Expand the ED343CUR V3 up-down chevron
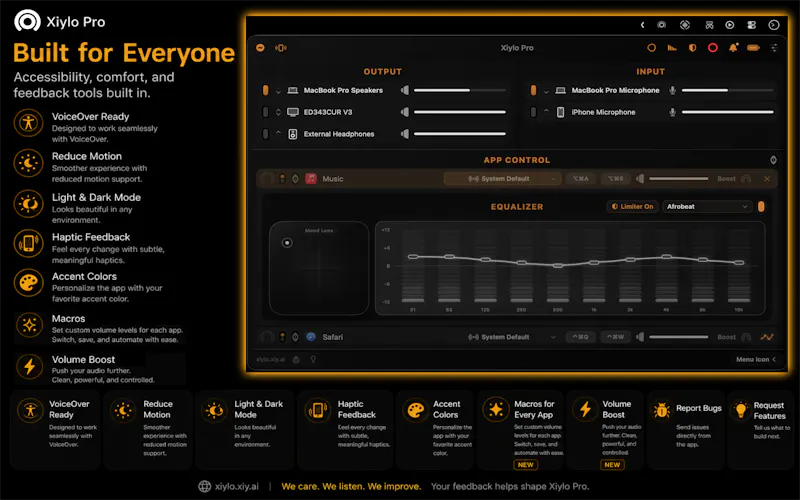The width and height of the screenshot is (800, 500). click(278, 112)
